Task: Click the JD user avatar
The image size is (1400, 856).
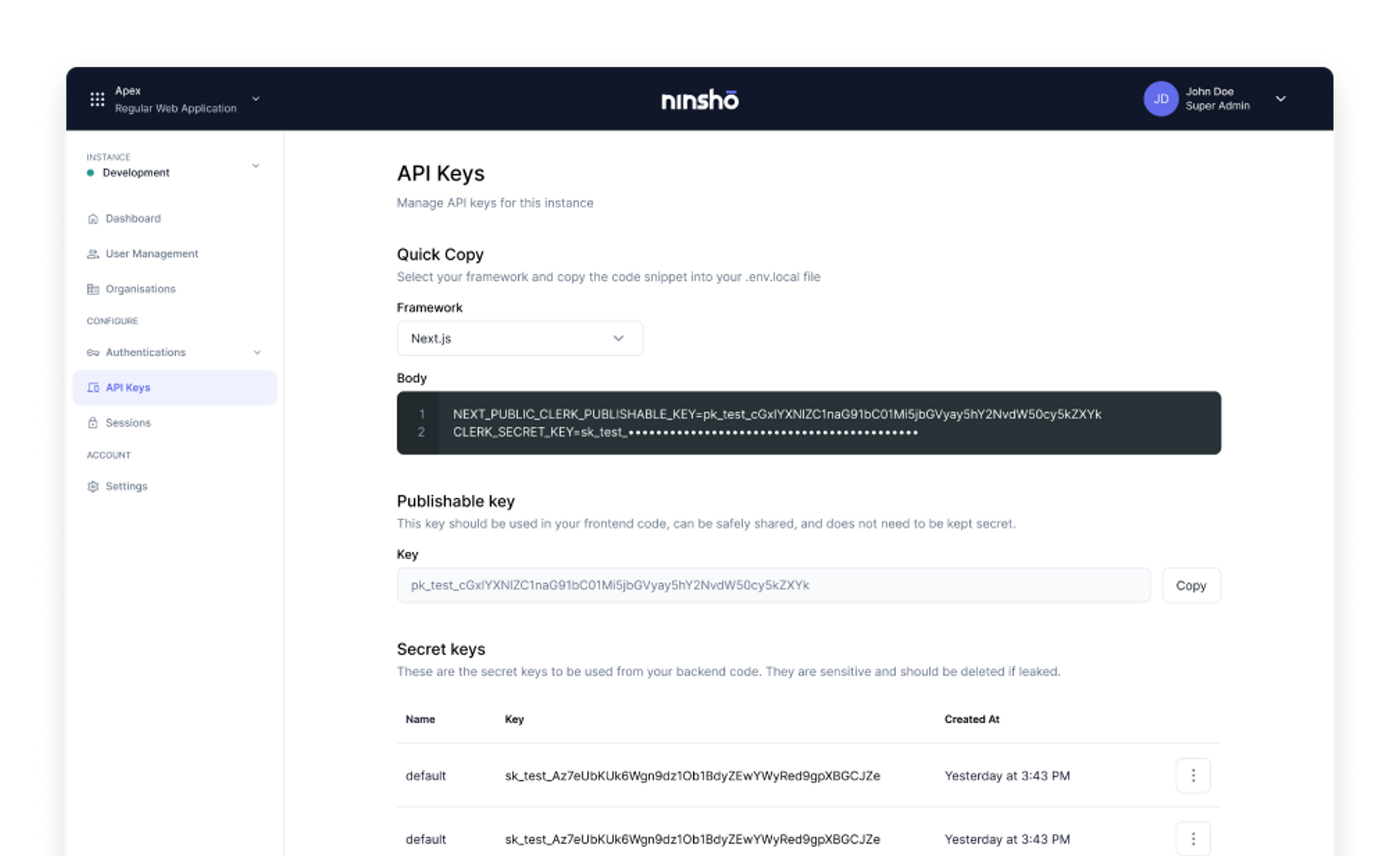Action: [x=1160, y=99]
